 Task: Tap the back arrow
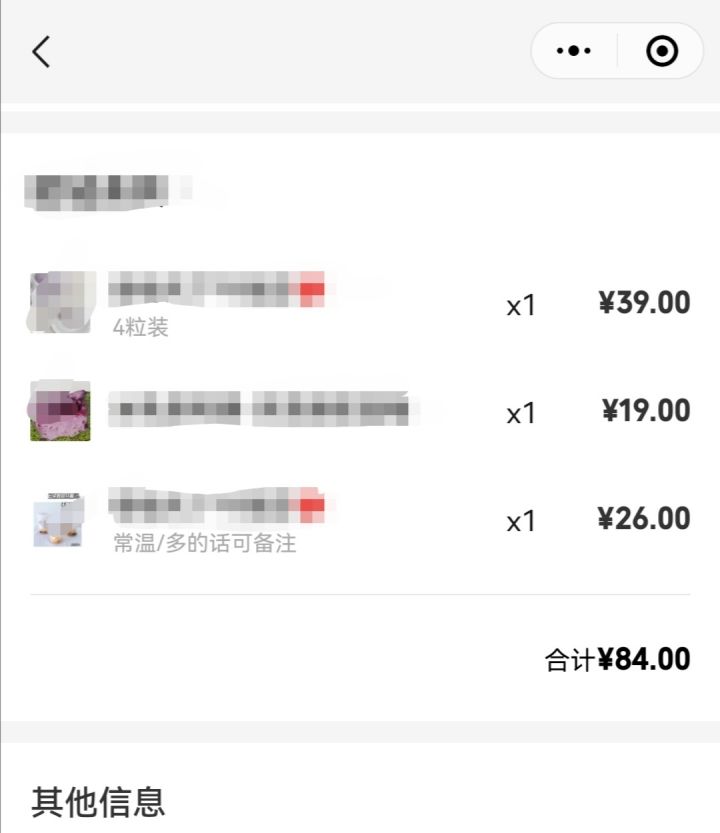[41, 51]
